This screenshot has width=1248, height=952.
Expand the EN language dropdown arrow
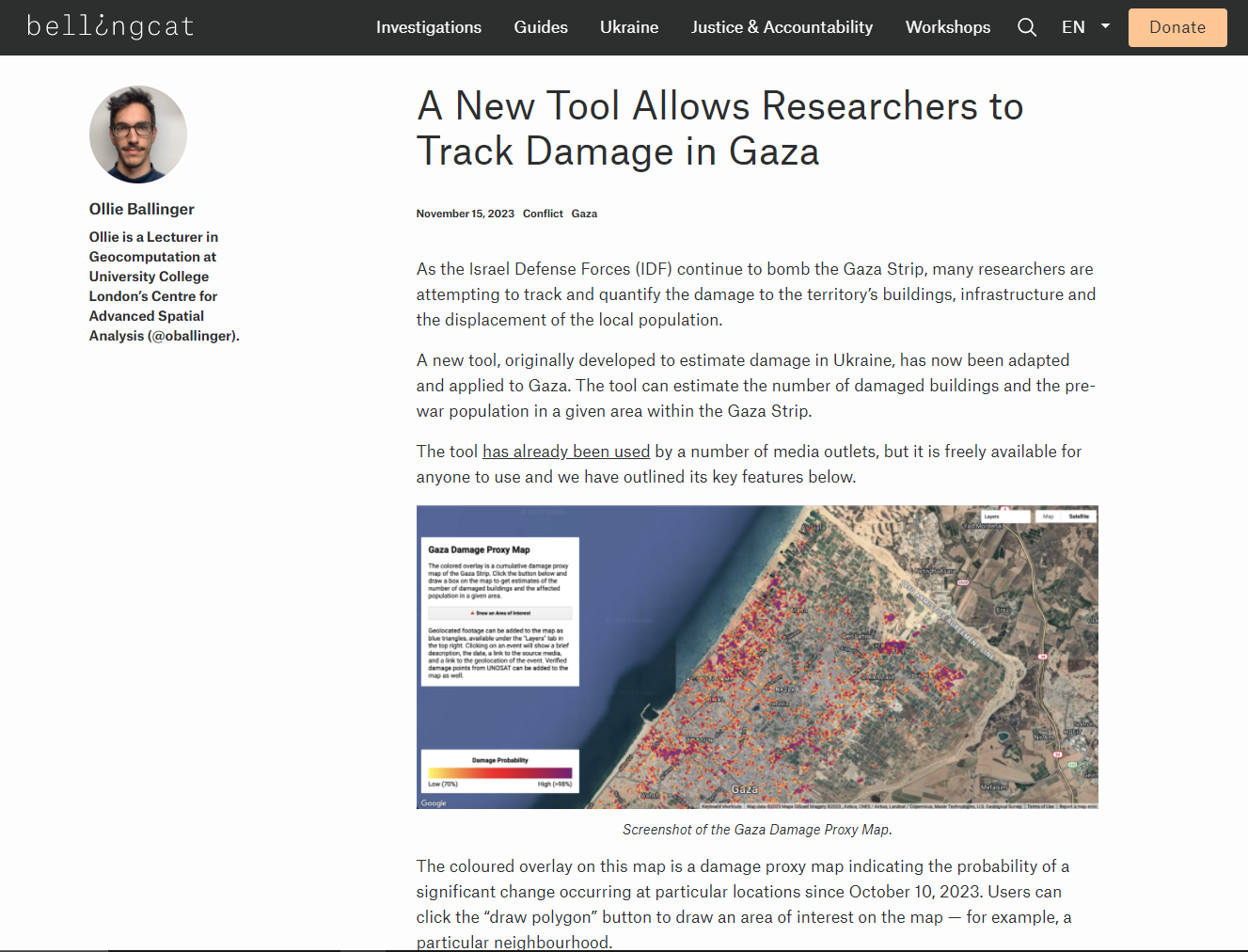(x=1105, y=26)
